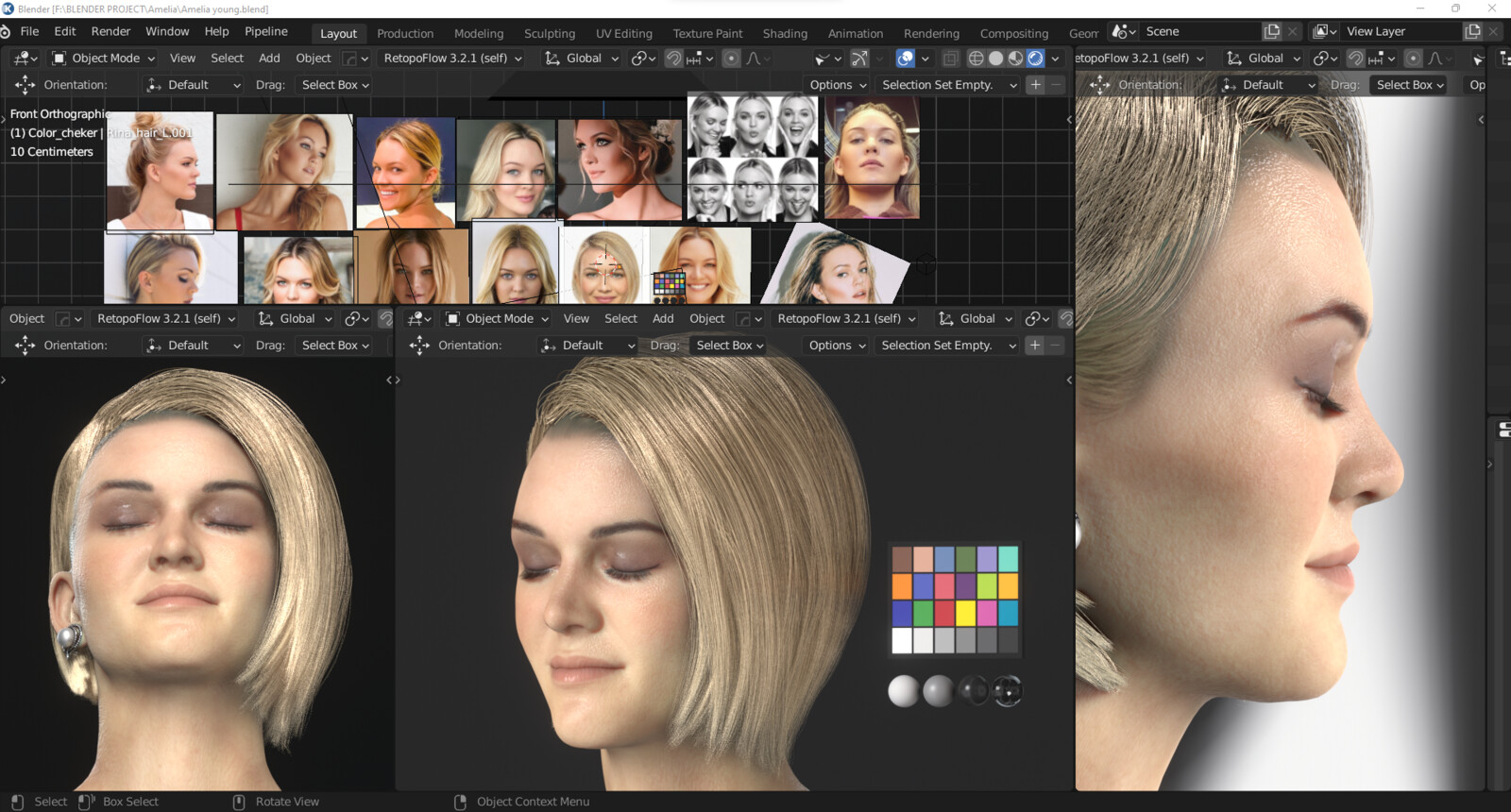Open pivot point menu in top viewport

coord(643,58)
